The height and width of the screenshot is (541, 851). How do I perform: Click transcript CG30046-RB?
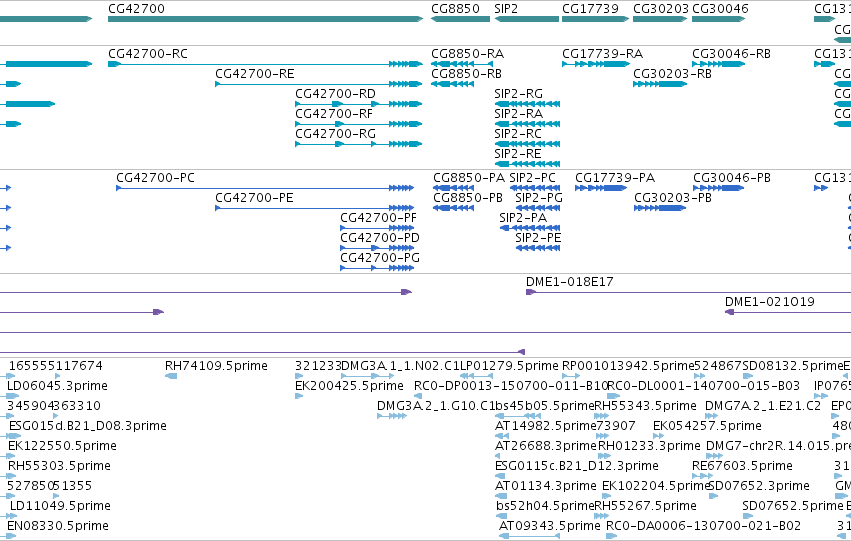tap(719, 64)
